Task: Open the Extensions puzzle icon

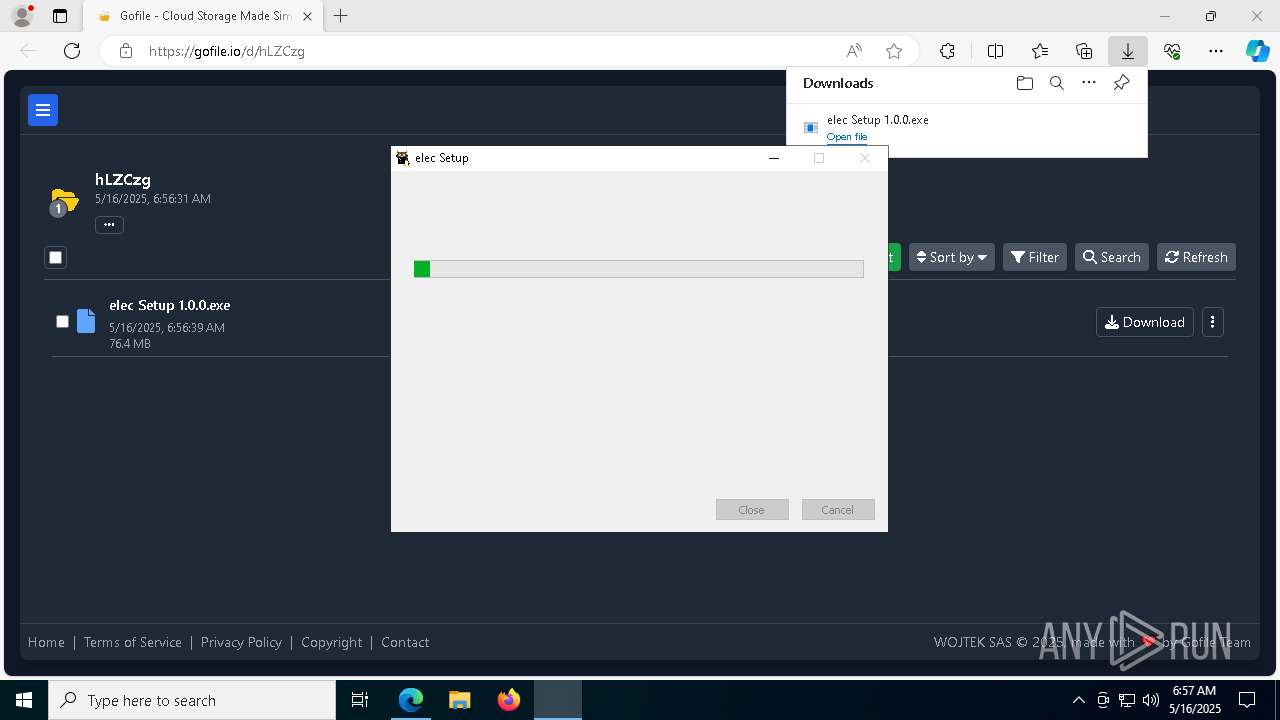Action: coord(947,51)
